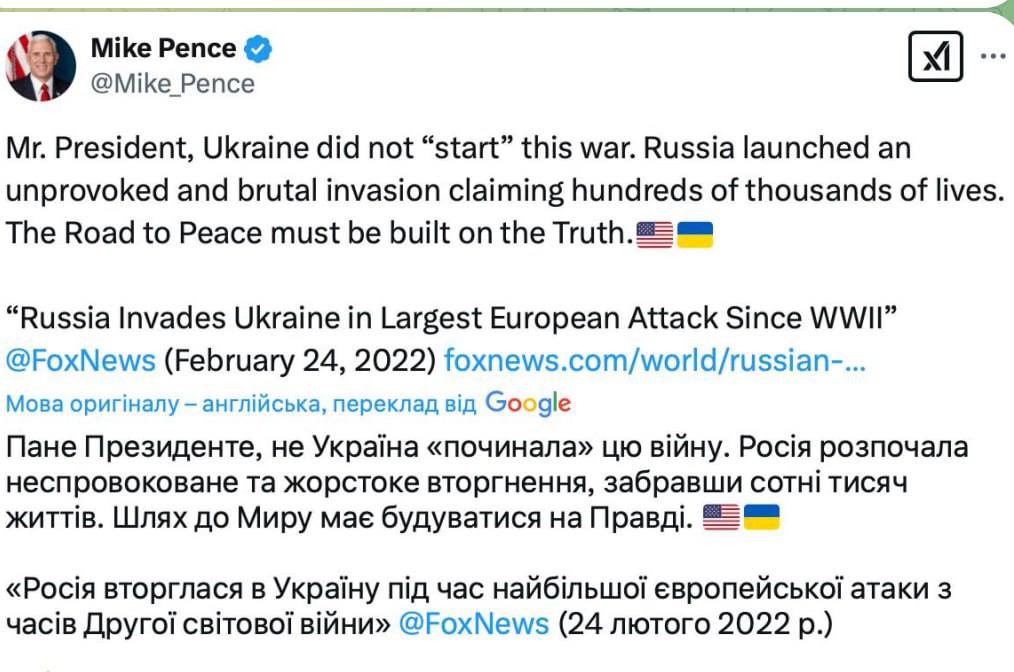1014x672 pixels.
Task: Open the Grok icon beside the tweet
Action: 935,57
